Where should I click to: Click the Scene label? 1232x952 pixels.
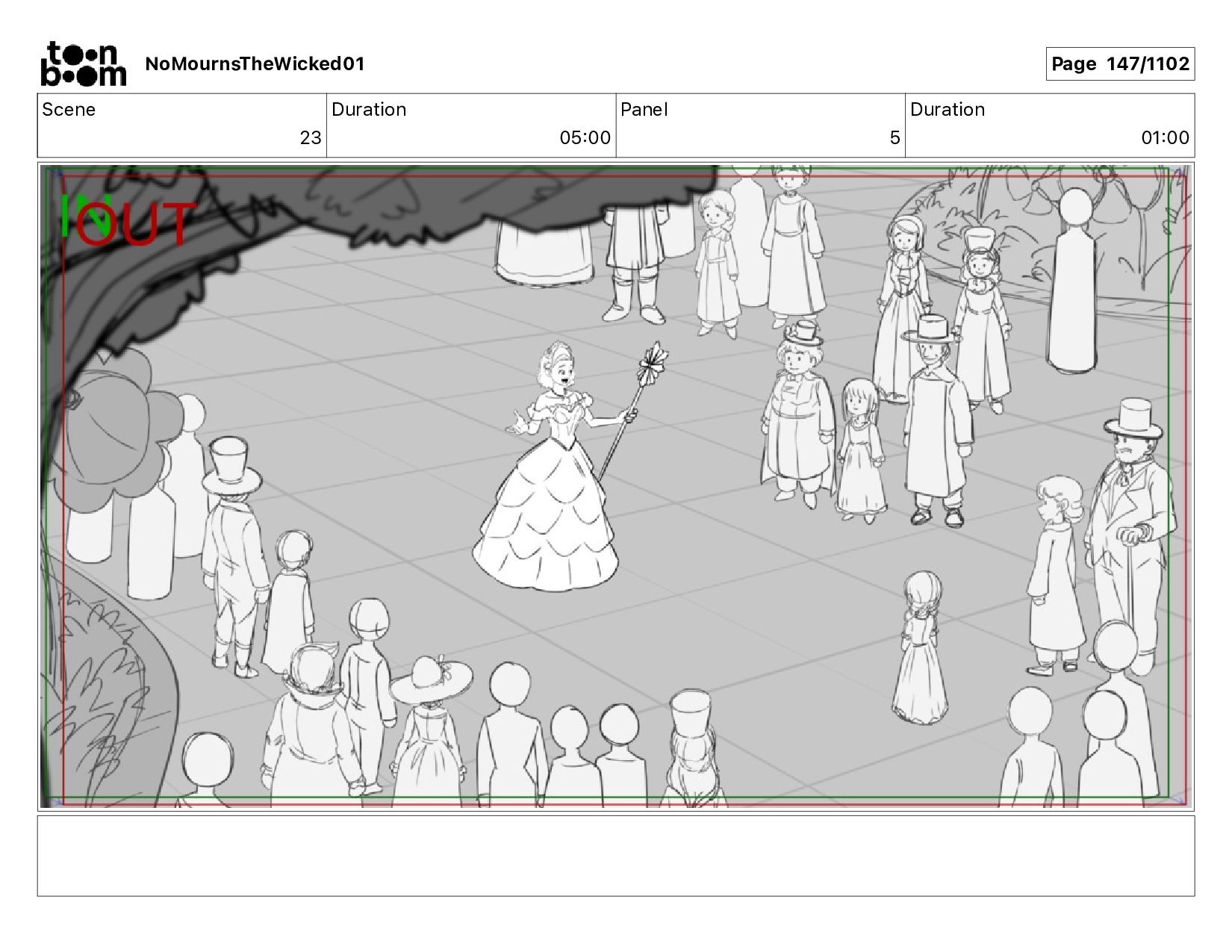tap(69, 110)
